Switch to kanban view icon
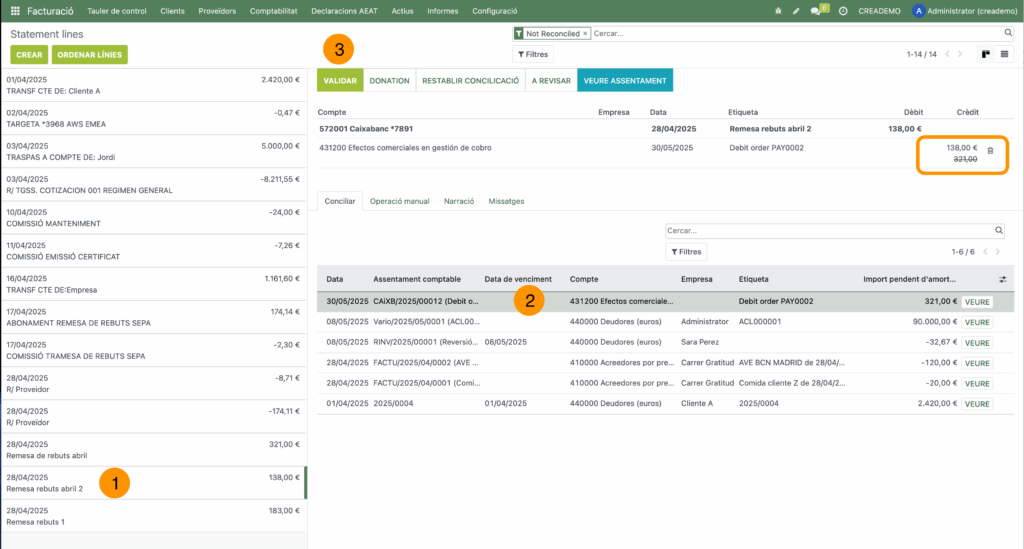Image resolution: width=1024 pixels, height=549 pixels. click(x=985, y=54)
